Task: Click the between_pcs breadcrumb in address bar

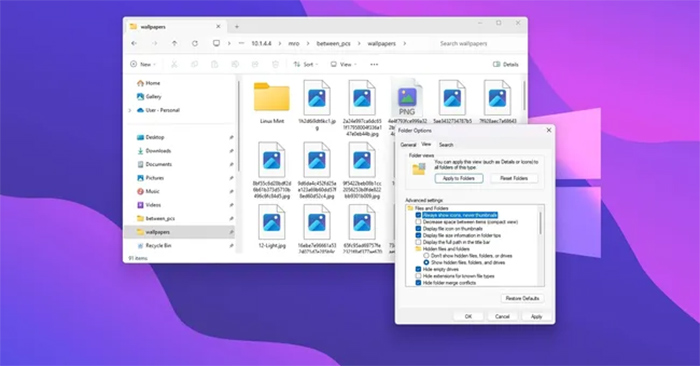Action: click(x=333, y=44)
